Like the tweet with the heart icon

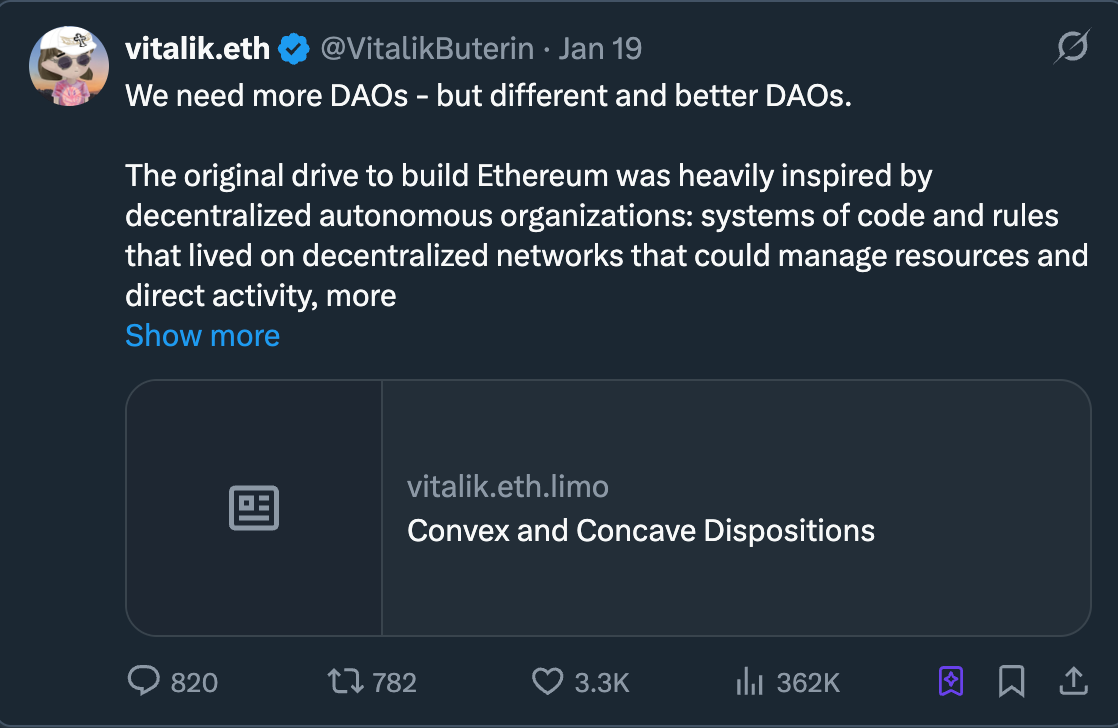tap(547, 682)
